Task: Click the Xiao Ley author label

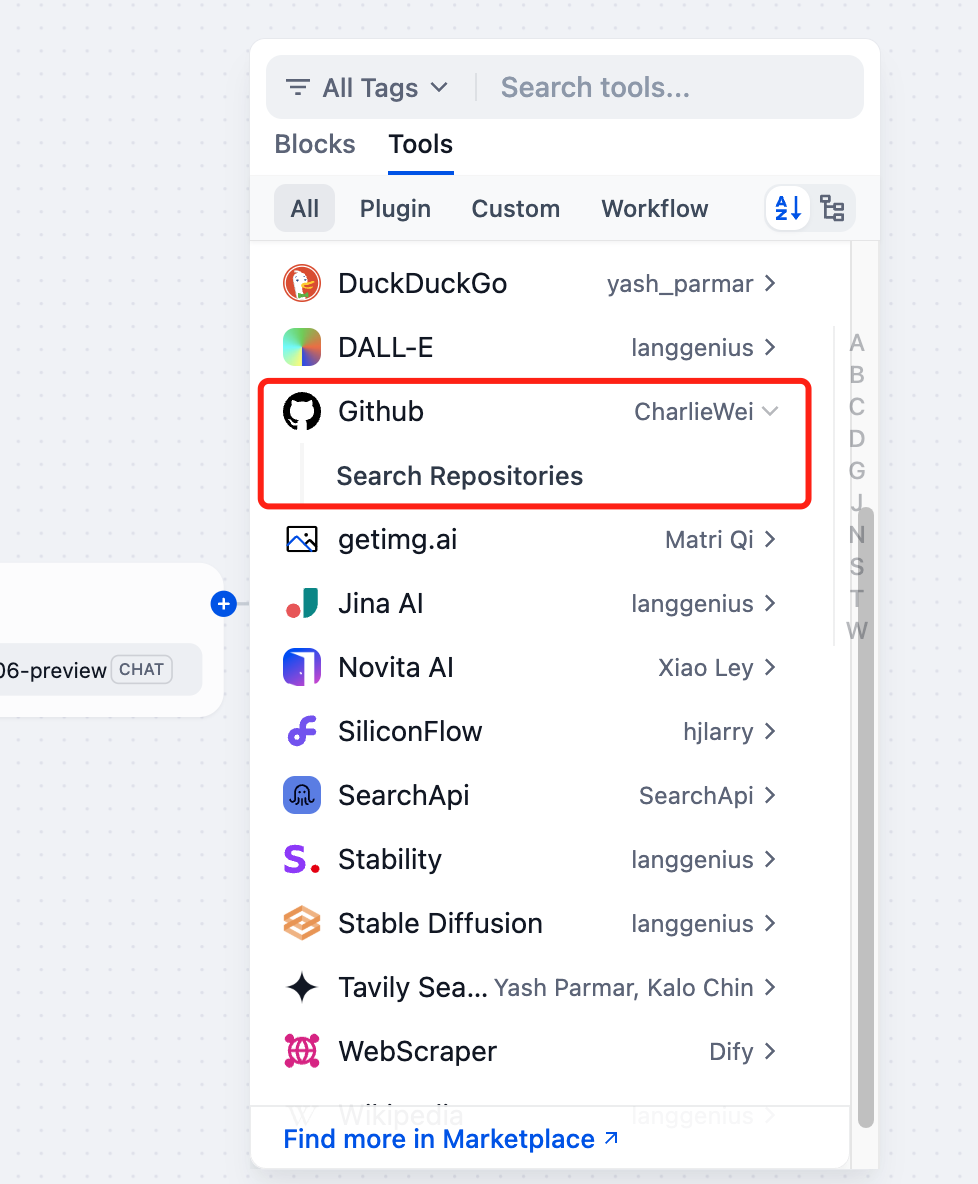Action: click(705, 668)
